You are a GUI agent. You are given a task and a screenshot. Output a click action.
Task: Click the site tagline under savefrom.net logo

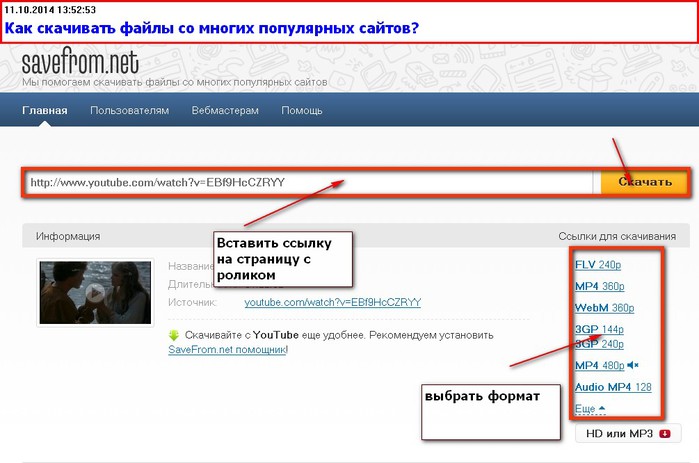point(175,82)
